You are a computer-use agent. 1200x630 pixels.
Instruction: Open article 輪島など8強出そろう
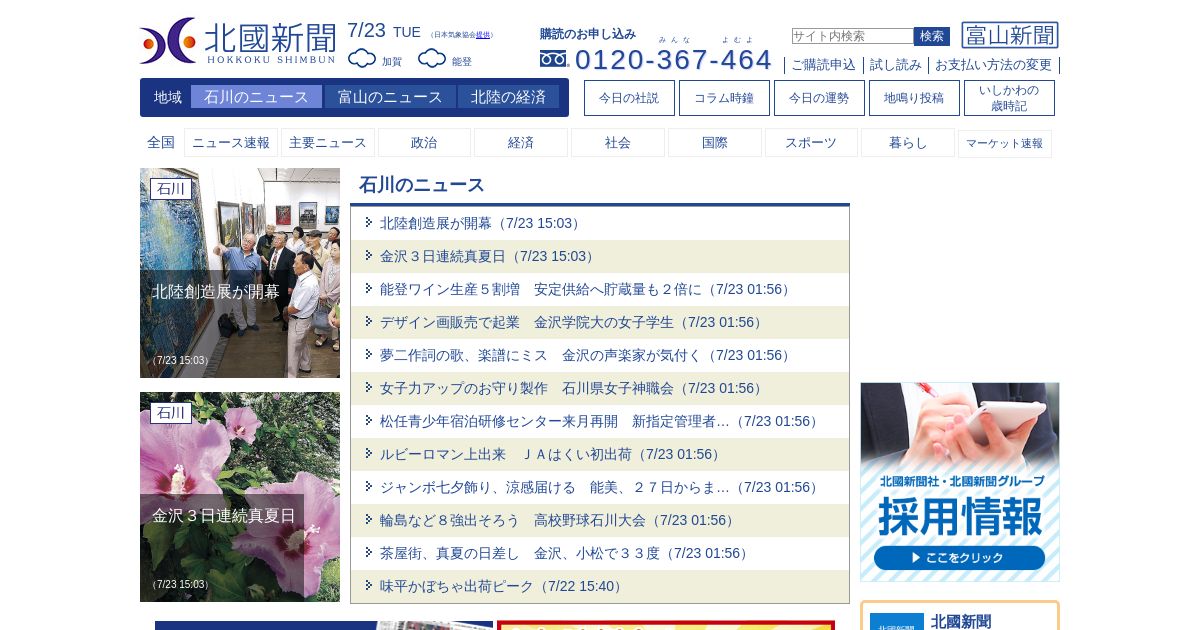(x=557, y=520)
